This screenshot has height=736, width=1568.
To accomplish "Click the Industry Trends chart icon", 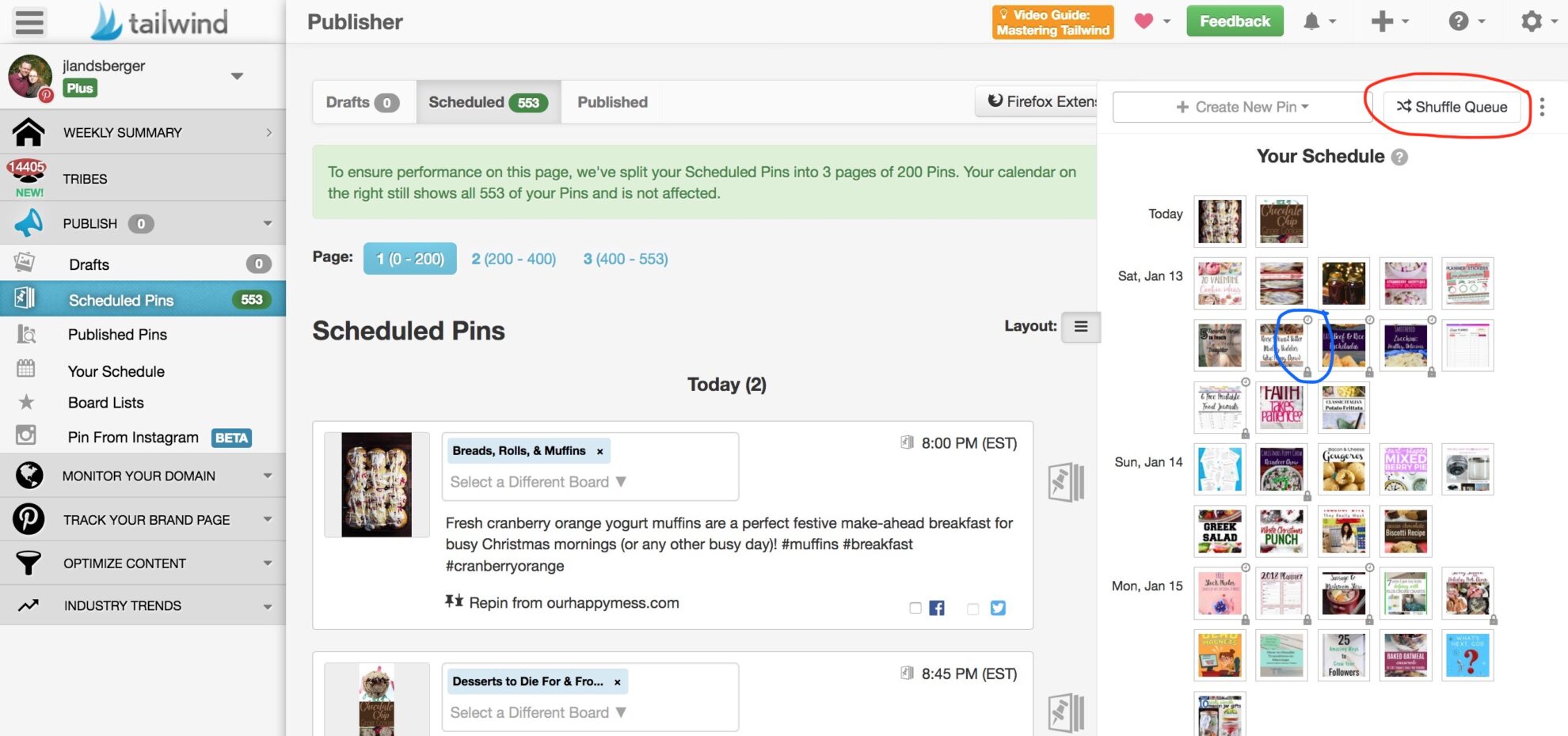I will pyautogui.click(x=29, y=605).
